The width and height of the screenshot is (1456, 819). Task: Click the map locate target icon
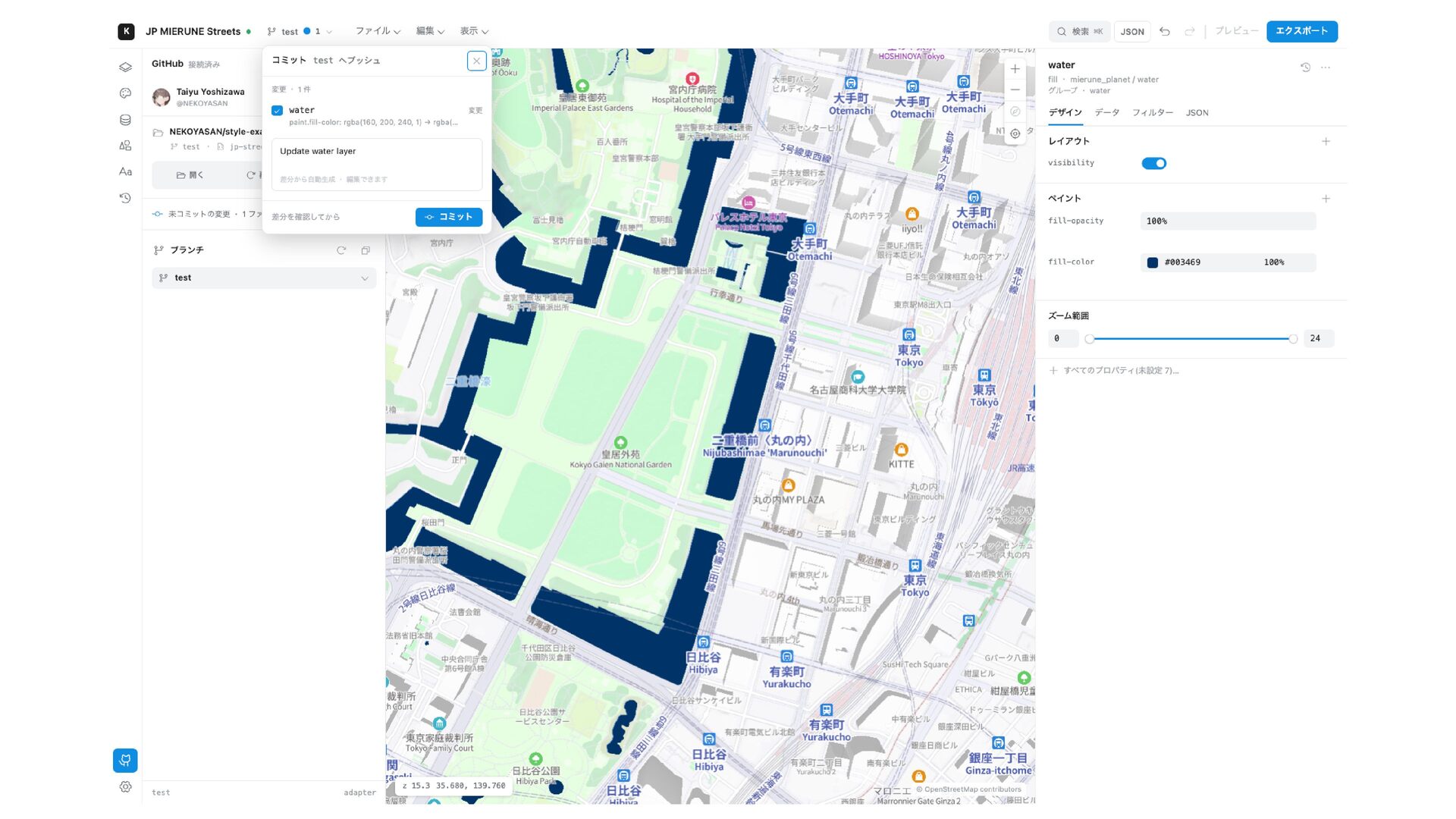(1015, 133)
